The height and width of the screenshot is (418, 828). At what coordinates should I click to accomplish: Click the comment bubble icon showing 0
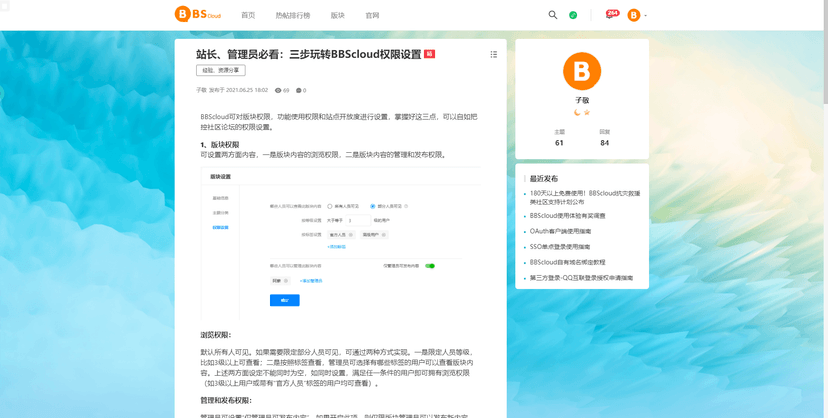(x=298, y=90)
